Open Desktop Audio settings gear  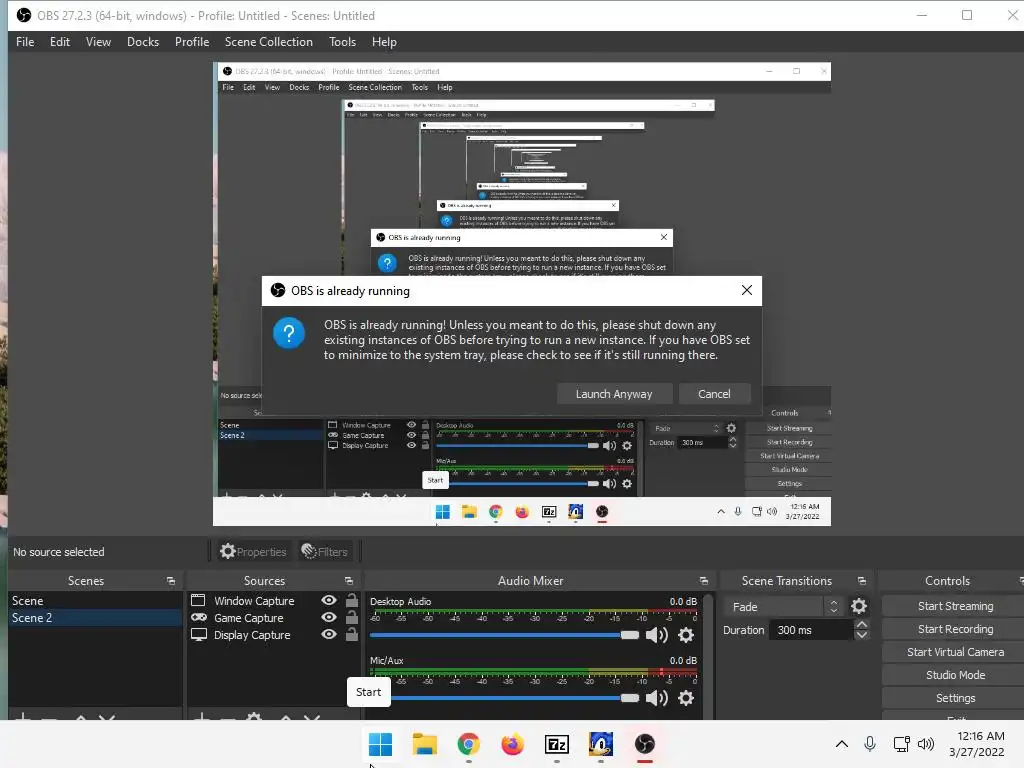tap(686, 635)
